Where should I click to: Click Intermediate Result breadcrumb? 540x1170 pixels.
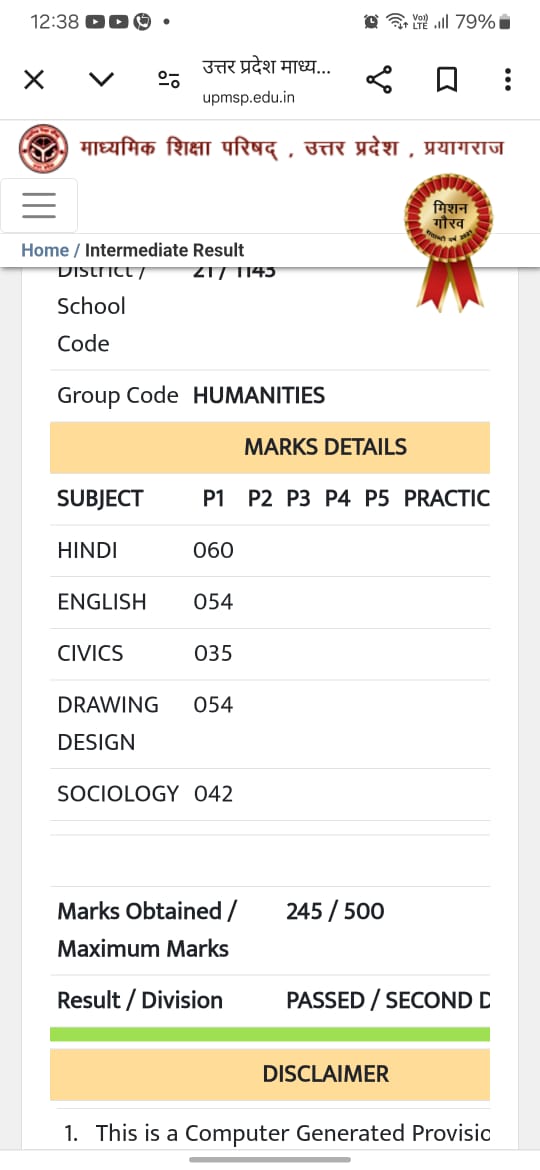165,250
